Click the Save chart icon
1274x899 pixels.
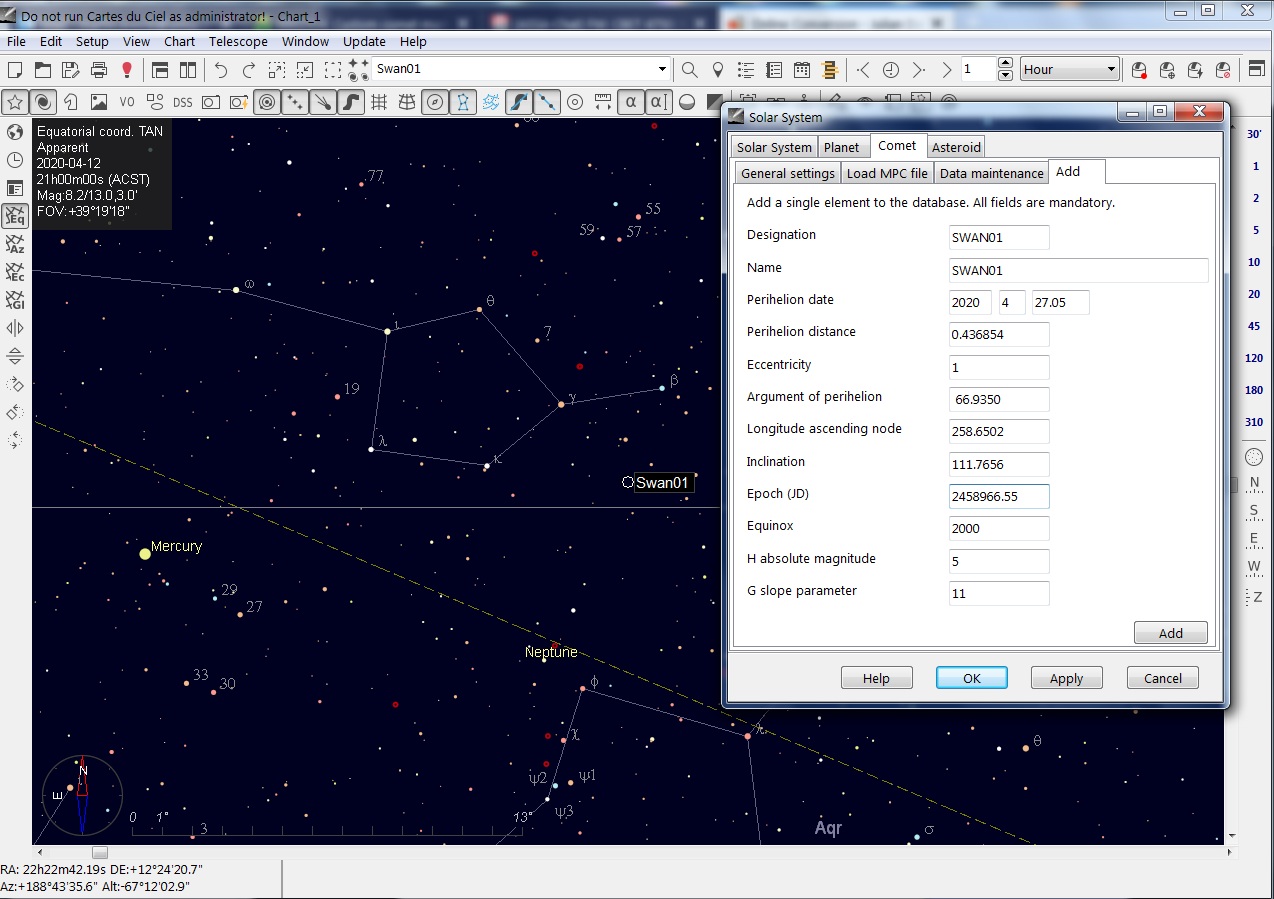click(x=71, y=70)
